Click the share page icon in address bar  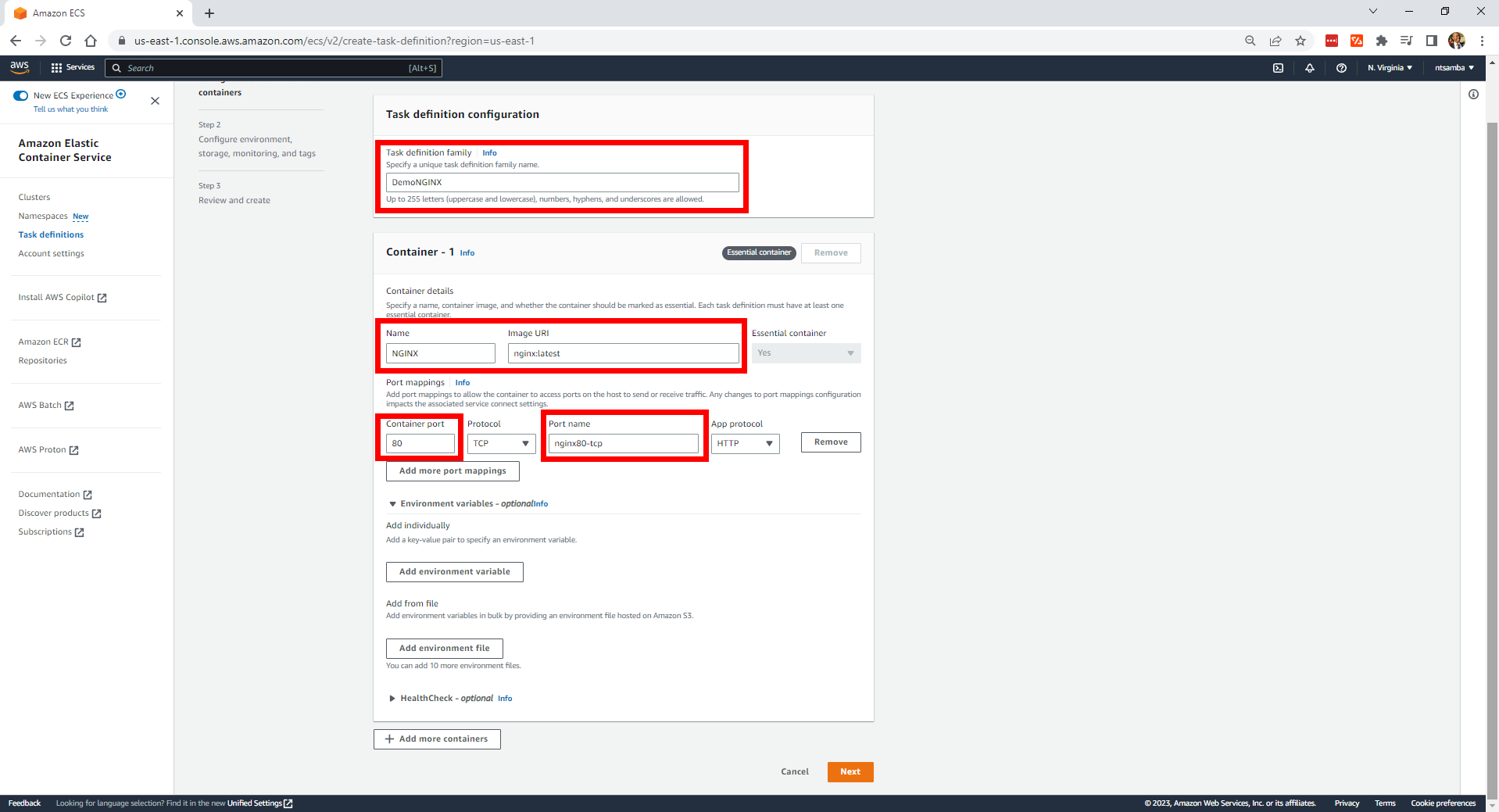[x=1275, y=41]
